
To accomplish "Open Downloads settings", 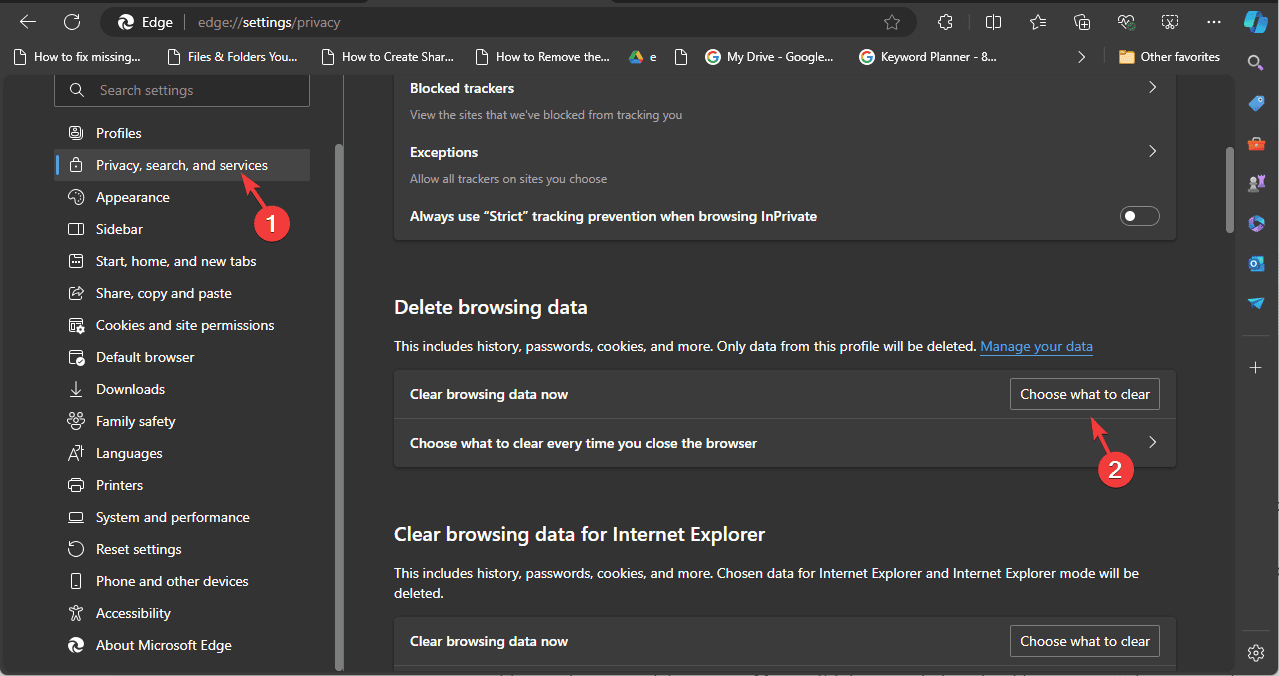I will pyautogui.click(x=182, y=389).
